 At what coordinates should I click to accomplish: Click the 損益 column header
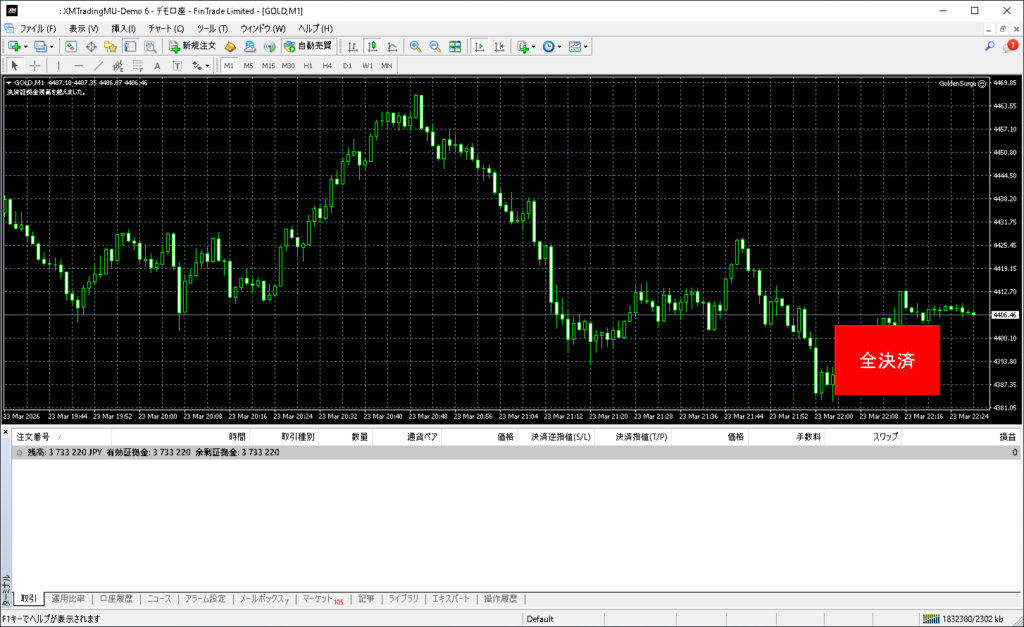(1008, 437)
